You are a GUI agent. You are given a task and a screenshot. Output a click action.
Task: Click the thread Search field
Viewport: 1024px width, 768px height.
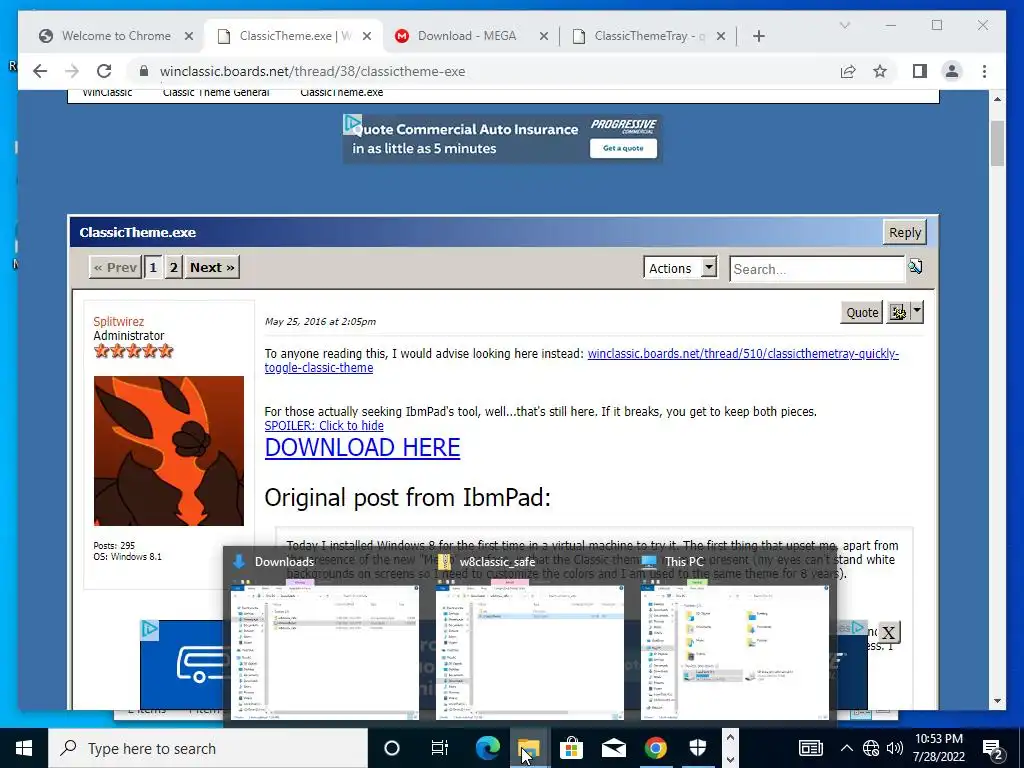click(x=816, y=269)
